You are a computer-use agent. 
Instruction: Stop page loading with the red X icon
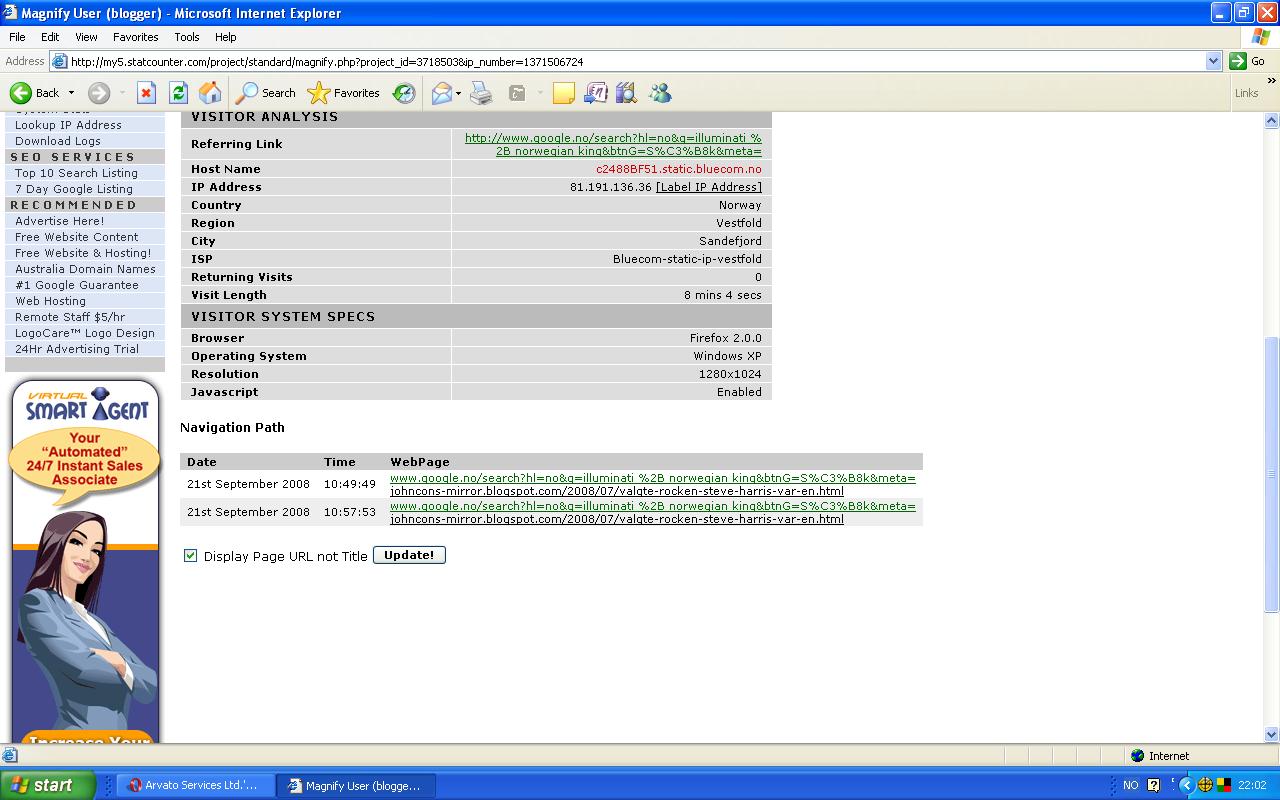coord(146,93)
